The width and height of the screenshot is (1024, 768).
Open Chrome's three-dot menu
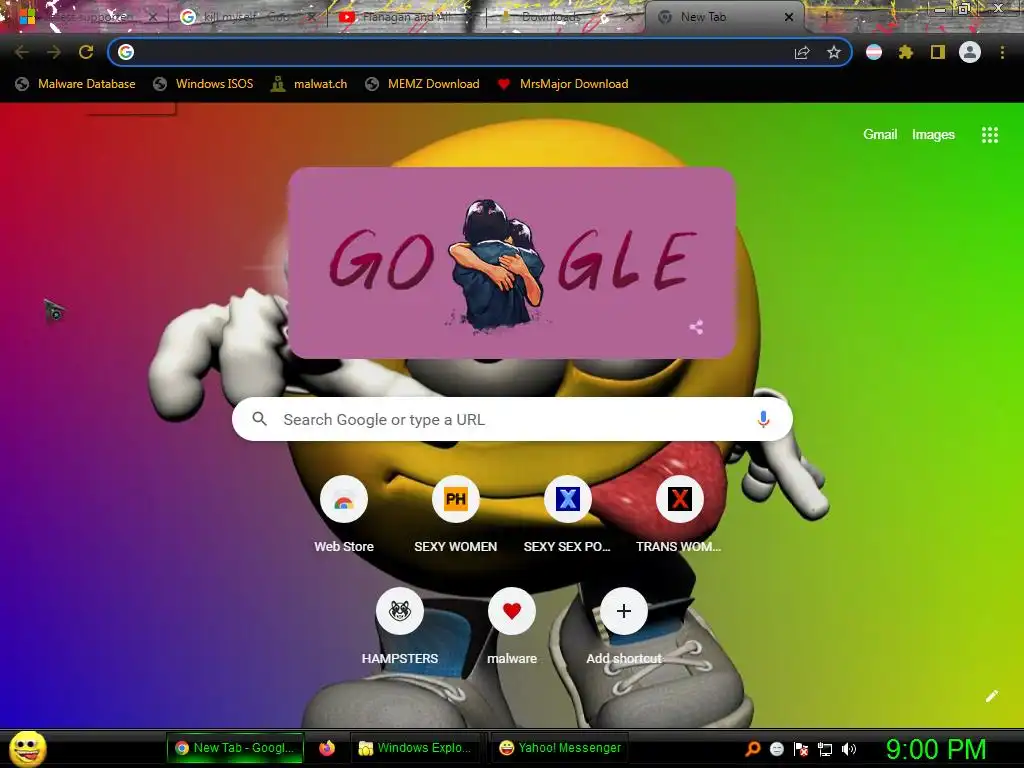1002,52
